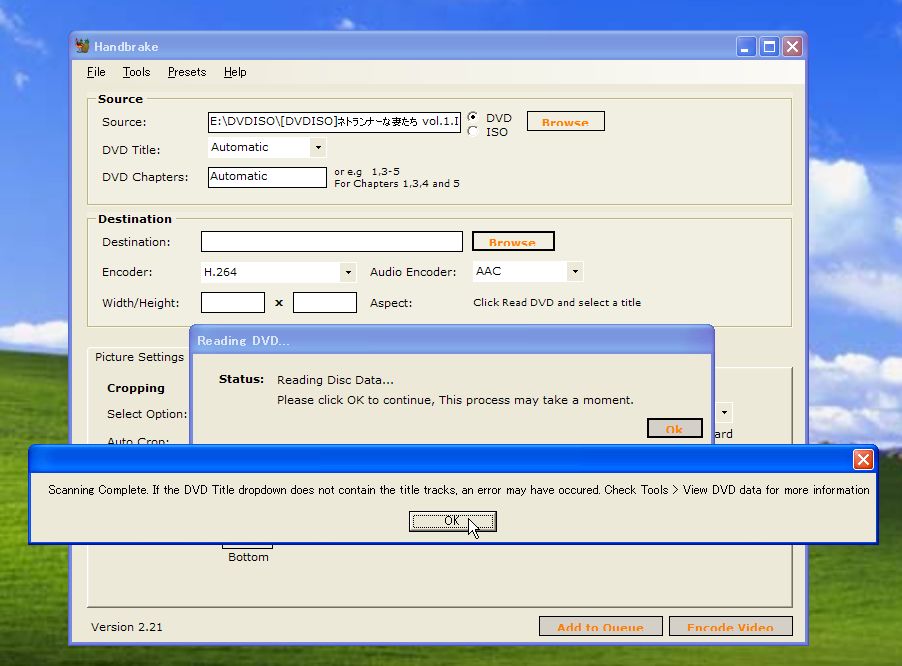Click the 'For Chapters 1,3,4 and 5' hint text
Viewport: 902px width, 666px height.
397,184
